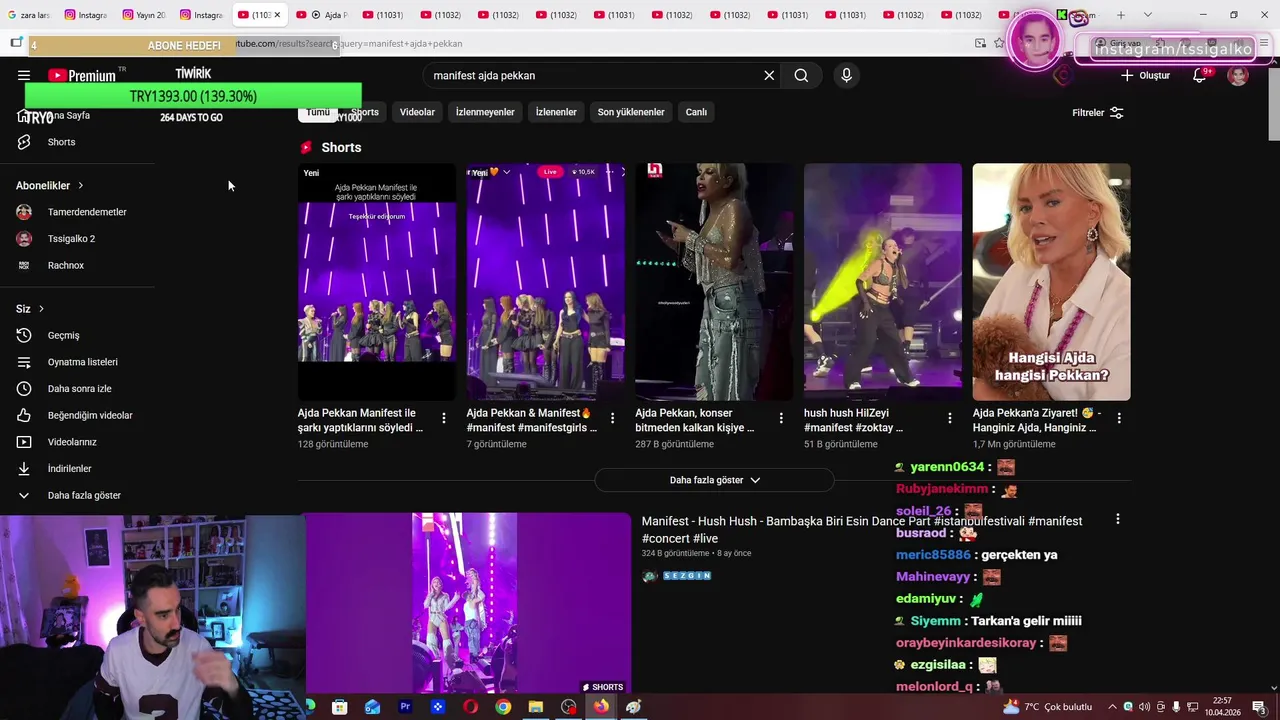The width and height of the screenshot is (1280, 720).
Task: Clear the search box with the X
Action: (x=769, y=75)
